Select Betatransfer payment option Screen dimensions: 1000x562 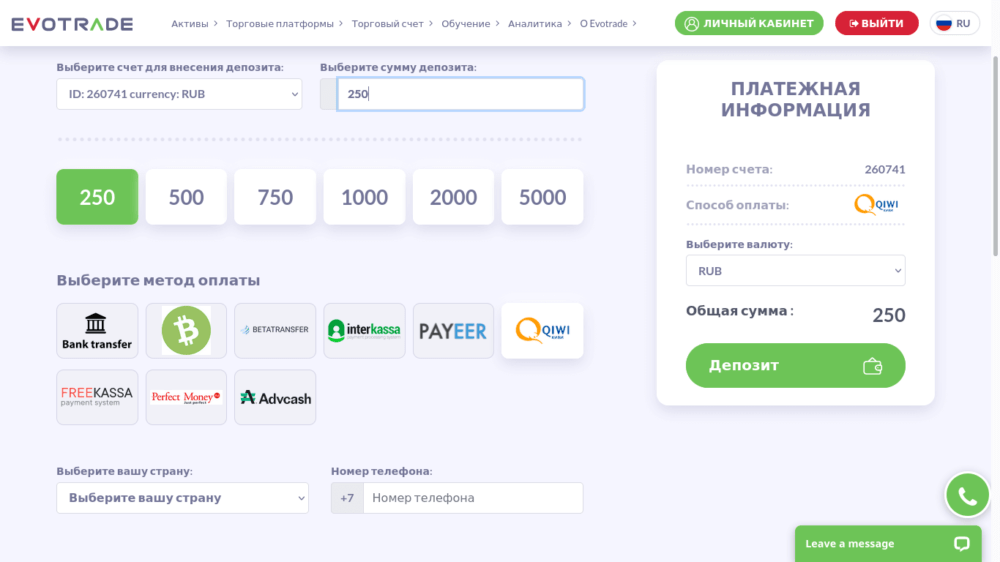pyautogui.click(x=275, y=331)
